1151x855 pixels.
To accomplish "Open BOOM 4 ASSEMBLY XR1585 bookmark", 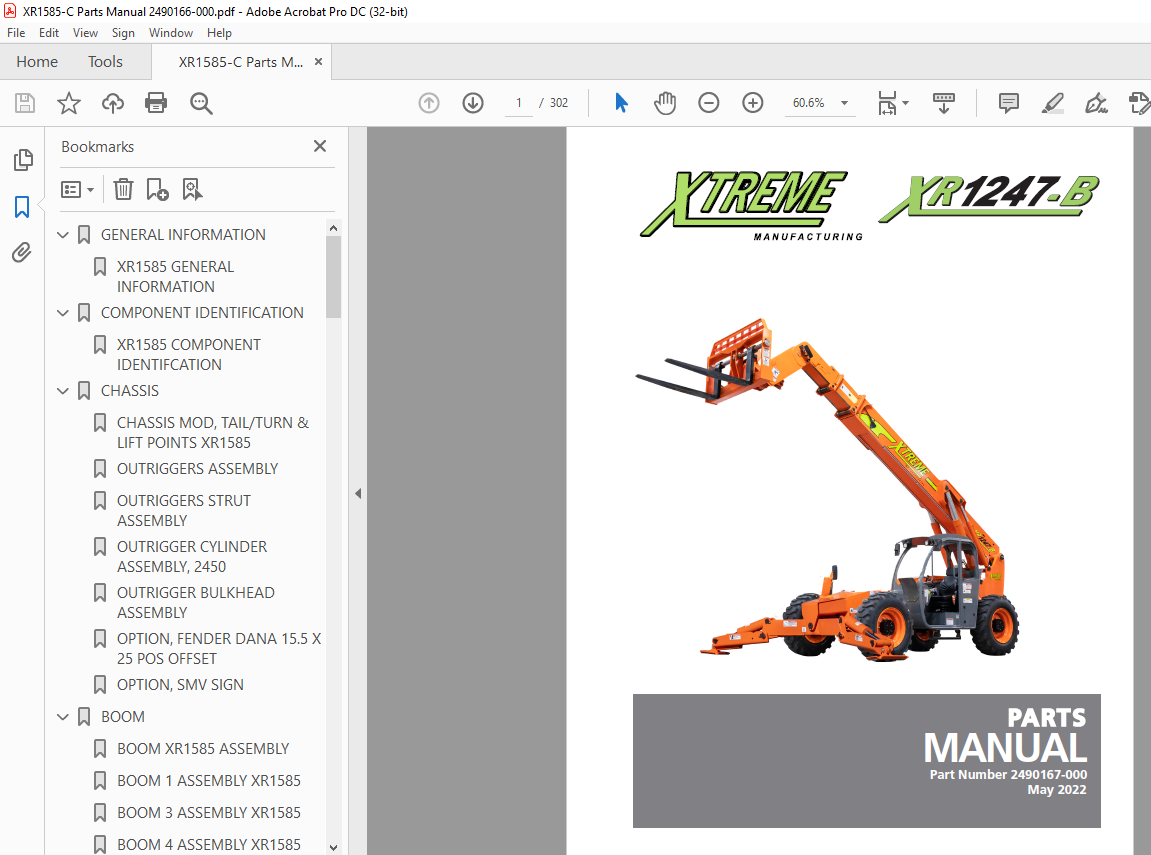I will (x=208, y=845).
